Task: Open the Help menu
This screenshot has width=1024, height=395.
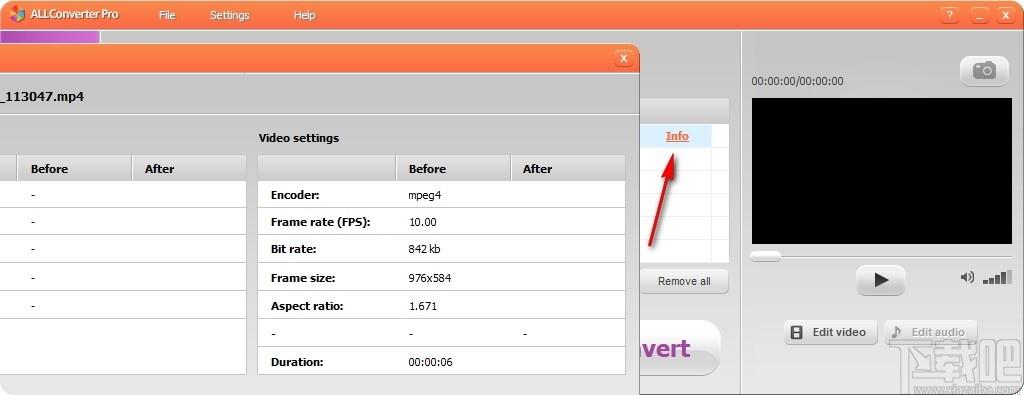Action: (304, 15)
